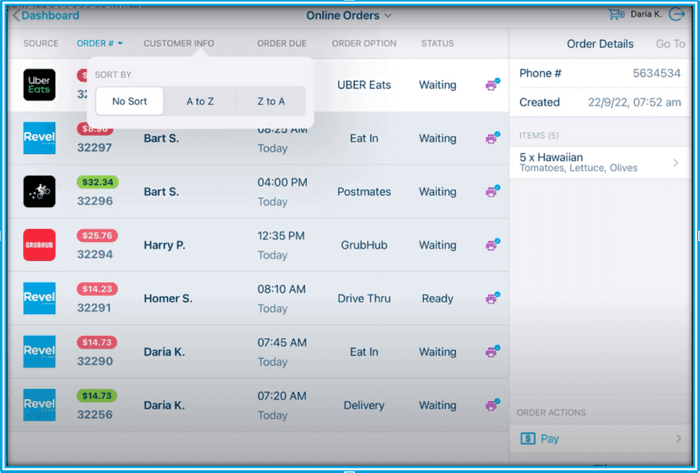Click the red $14.73 badge on order 32290

(97, 342)
